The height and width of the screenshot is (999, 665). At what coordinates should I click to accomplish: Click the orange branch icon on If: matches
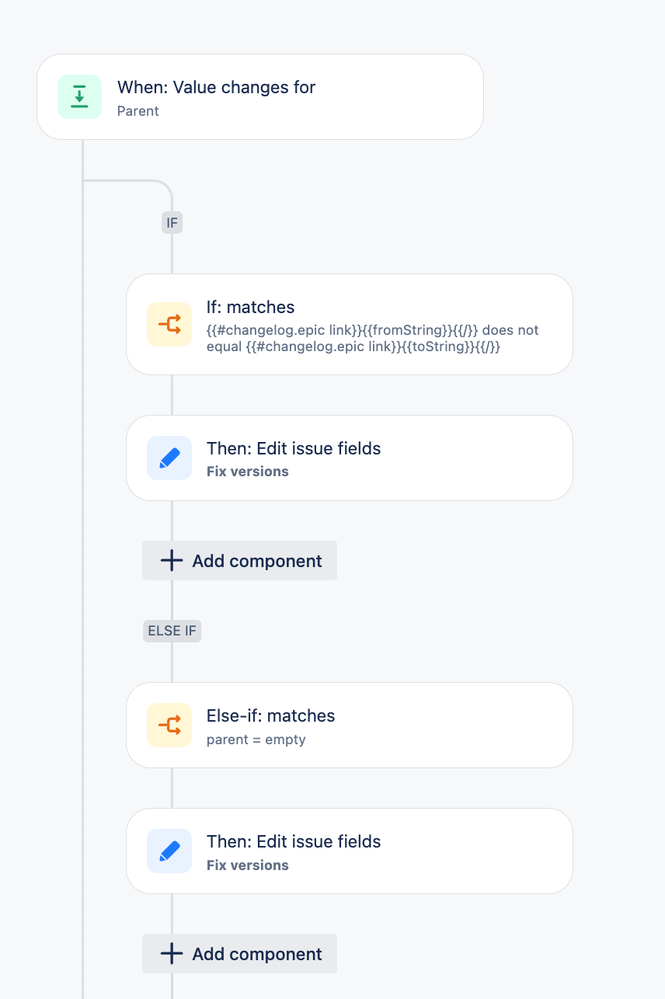pyautogui.click(x=169, y=324)
